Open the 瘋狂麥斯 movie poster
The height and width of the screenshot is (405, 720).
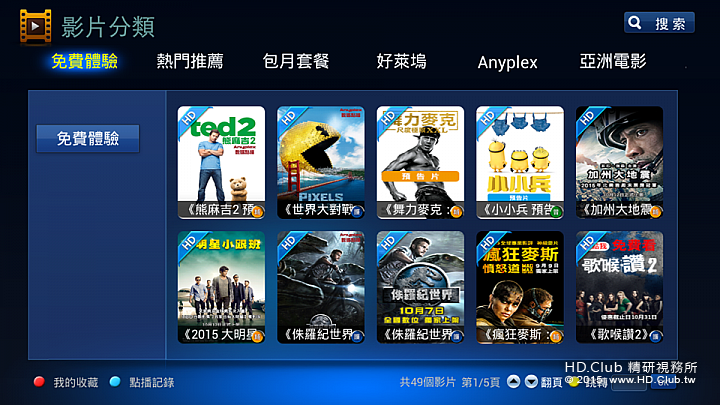(x=520, y=287)
